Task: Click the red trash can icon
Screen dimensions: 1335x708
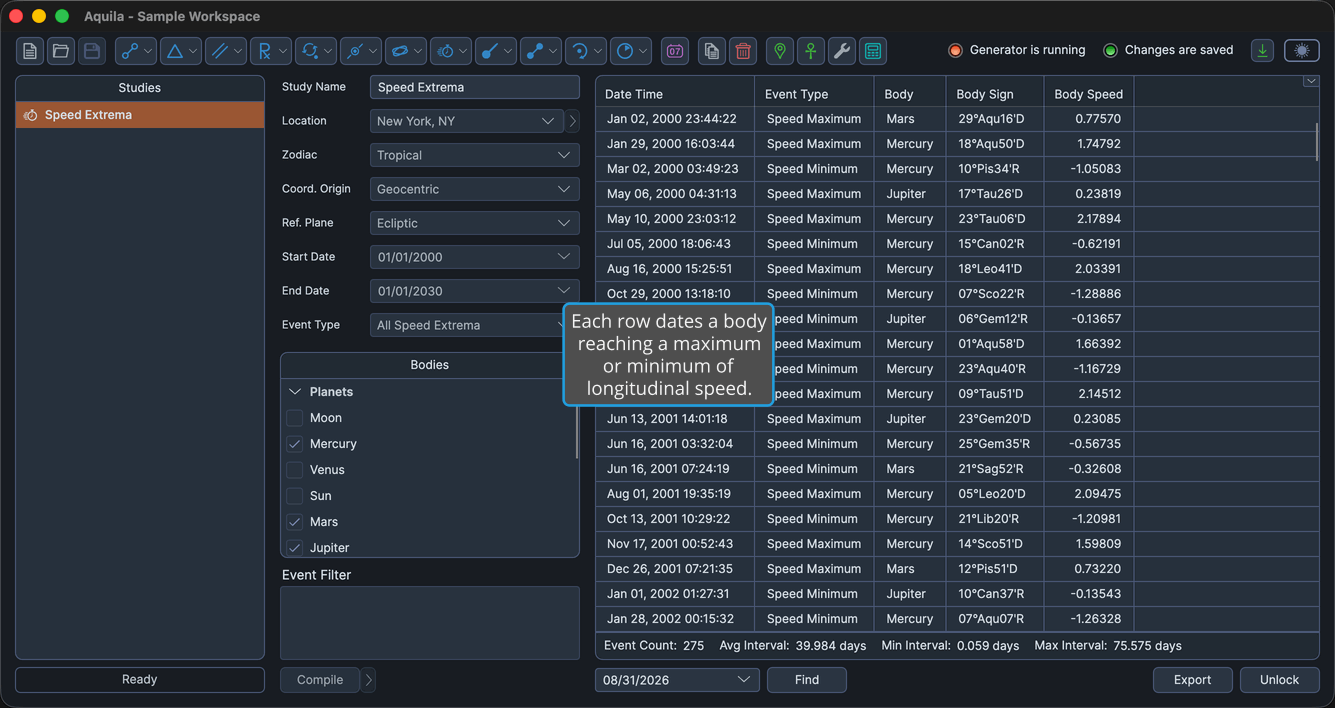Action: coord(743,51)
